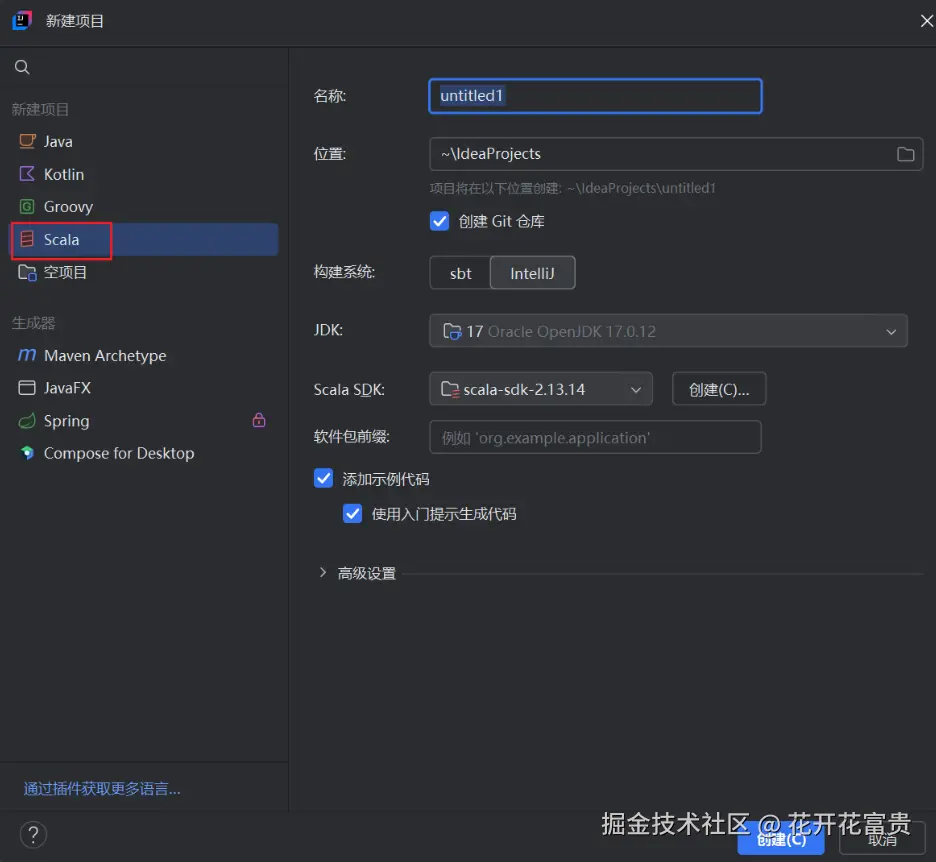Close the New Project dialog
Image resolution: width=936 pixels, height=862 pixels.
click(926, 21)
